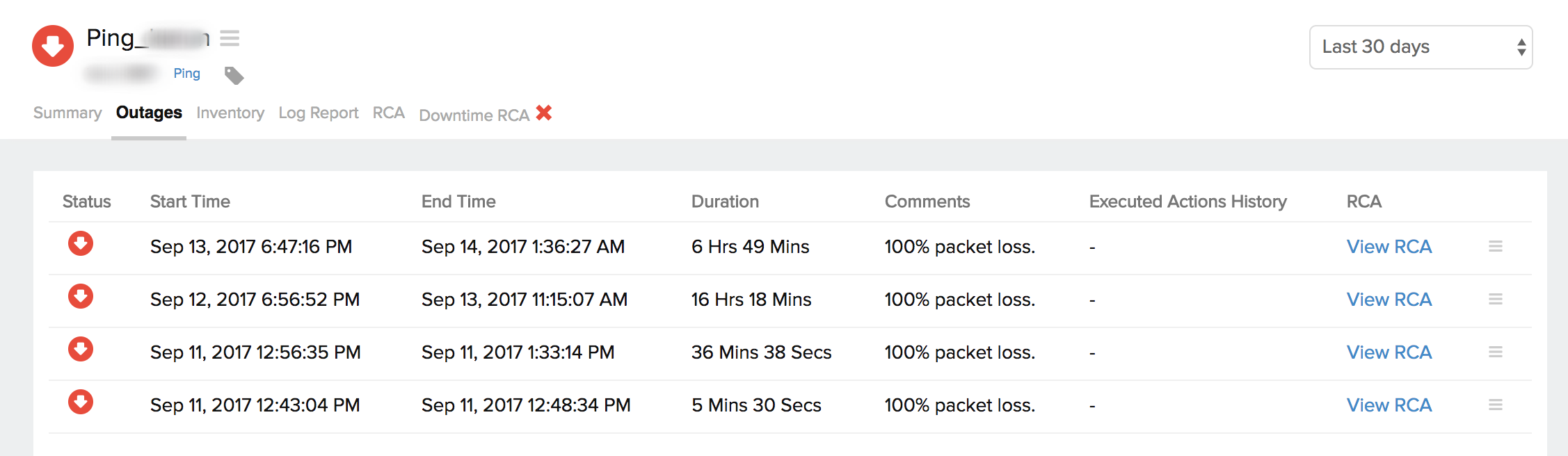
Task: Go to the Log Report tab
Action: (x=319, y=113)
